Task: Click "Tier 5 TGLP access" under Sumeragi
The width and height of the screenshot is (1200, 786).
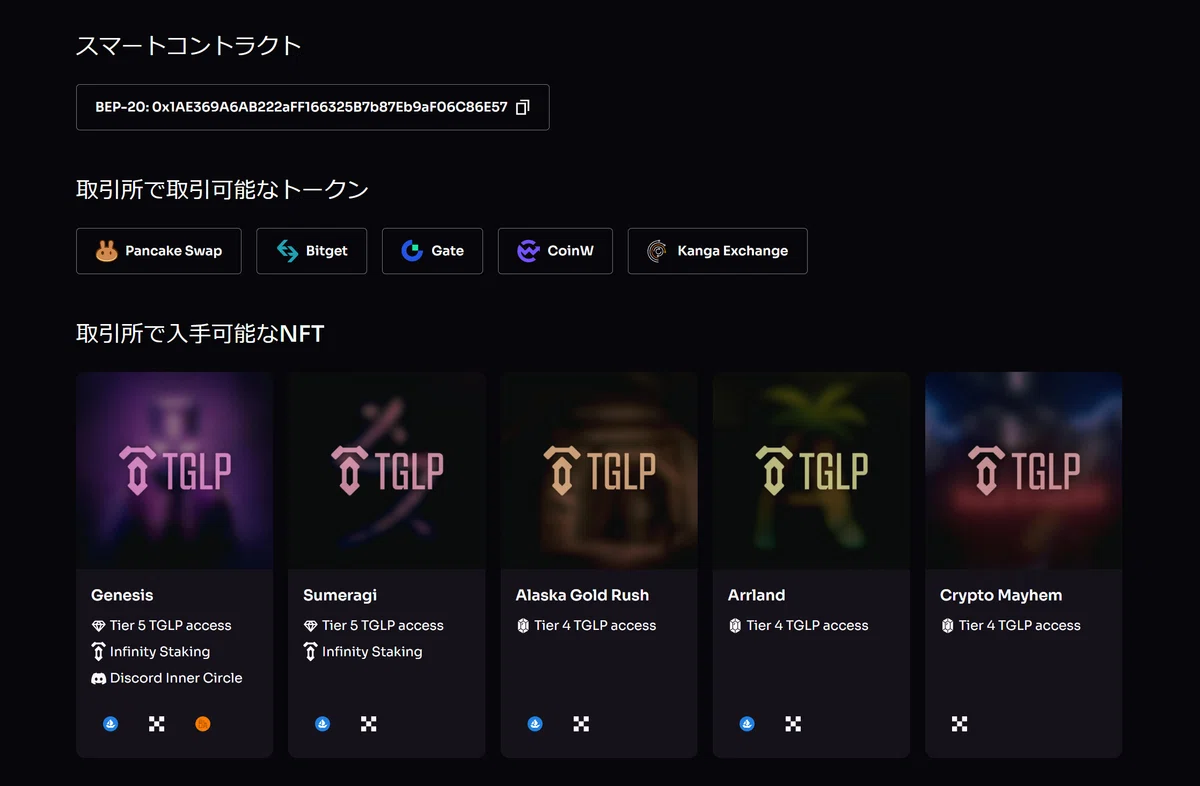Action: pos(382,625)
